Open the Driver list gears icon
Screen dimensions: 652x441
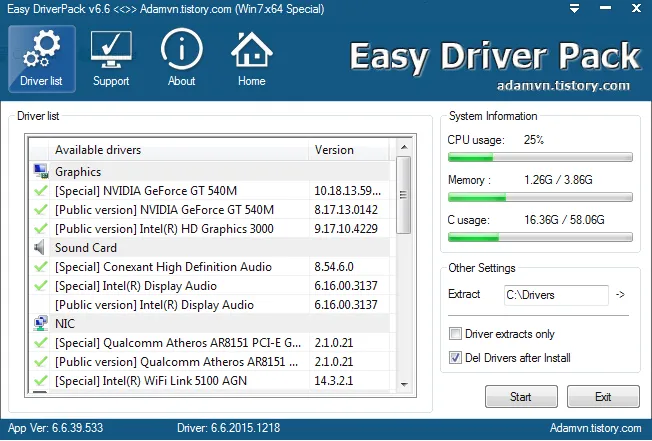[42, 59]
